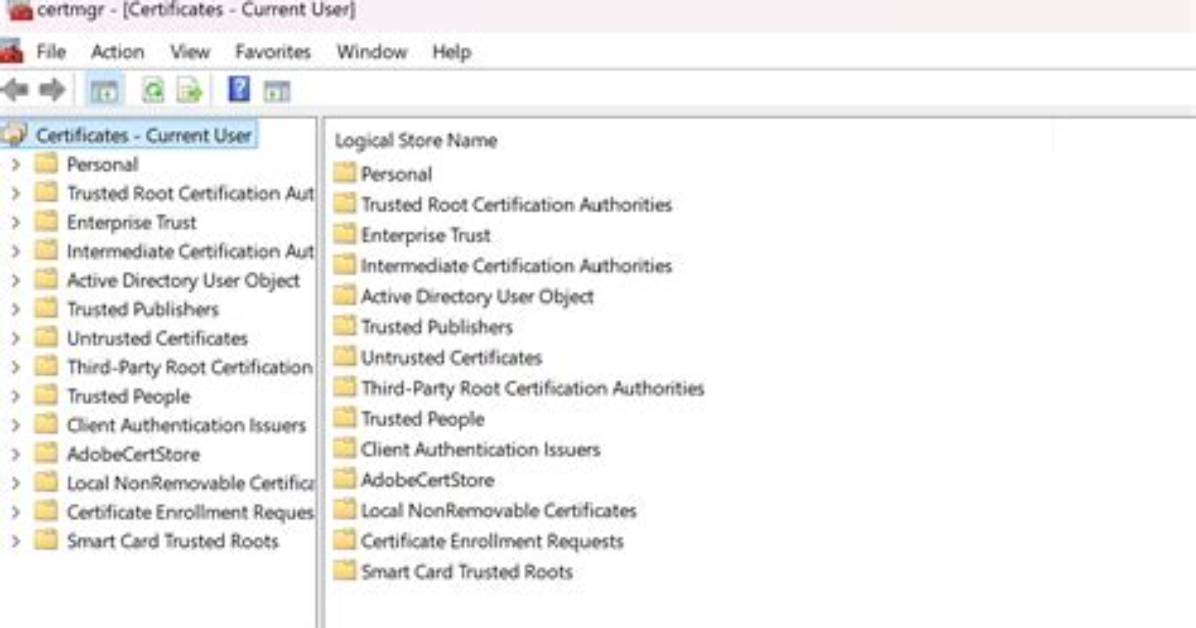Open the Action menu

tap(117, 52)
